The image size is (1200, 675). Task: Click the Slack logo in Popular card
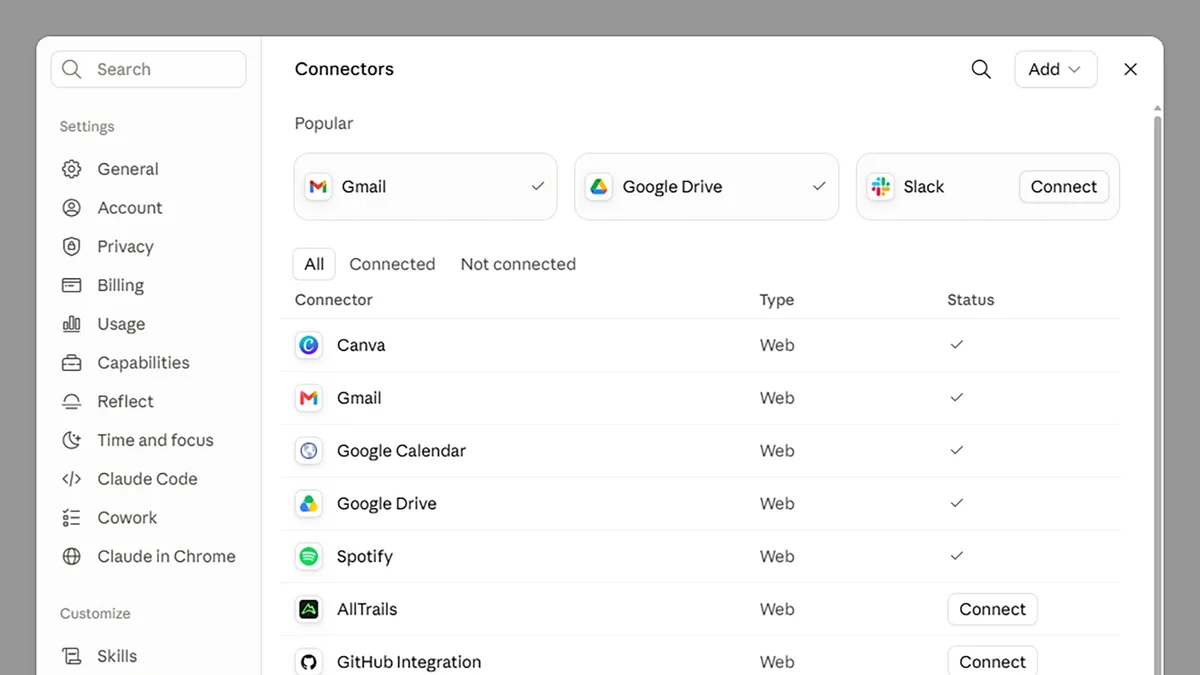[x=880, y=186]
